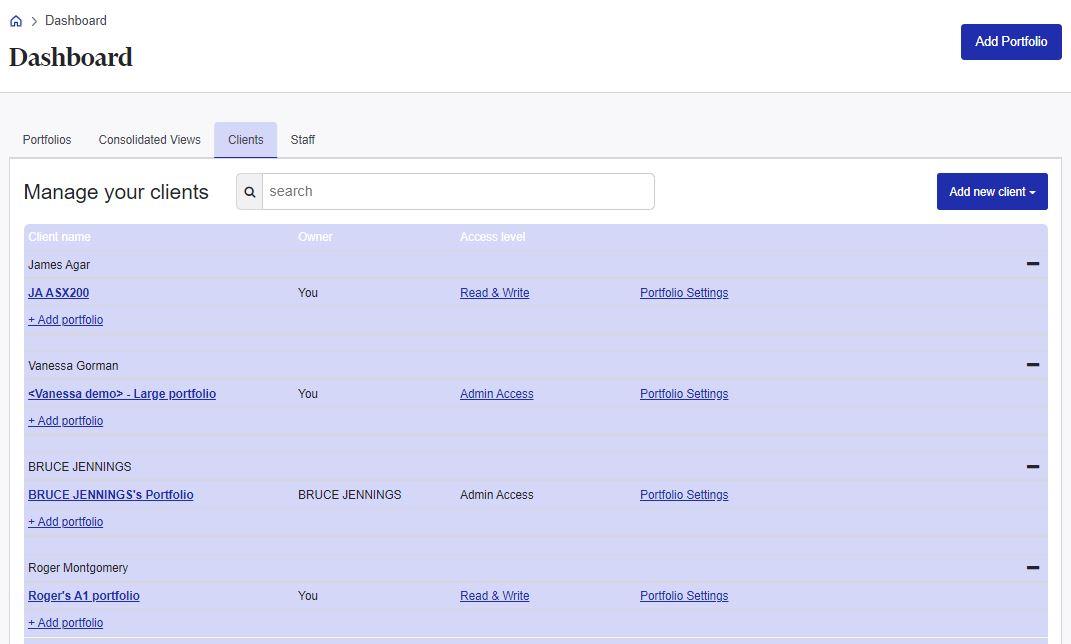Select the Clients tab
This screenshot has height=644, width=1071.
(245, 139)
